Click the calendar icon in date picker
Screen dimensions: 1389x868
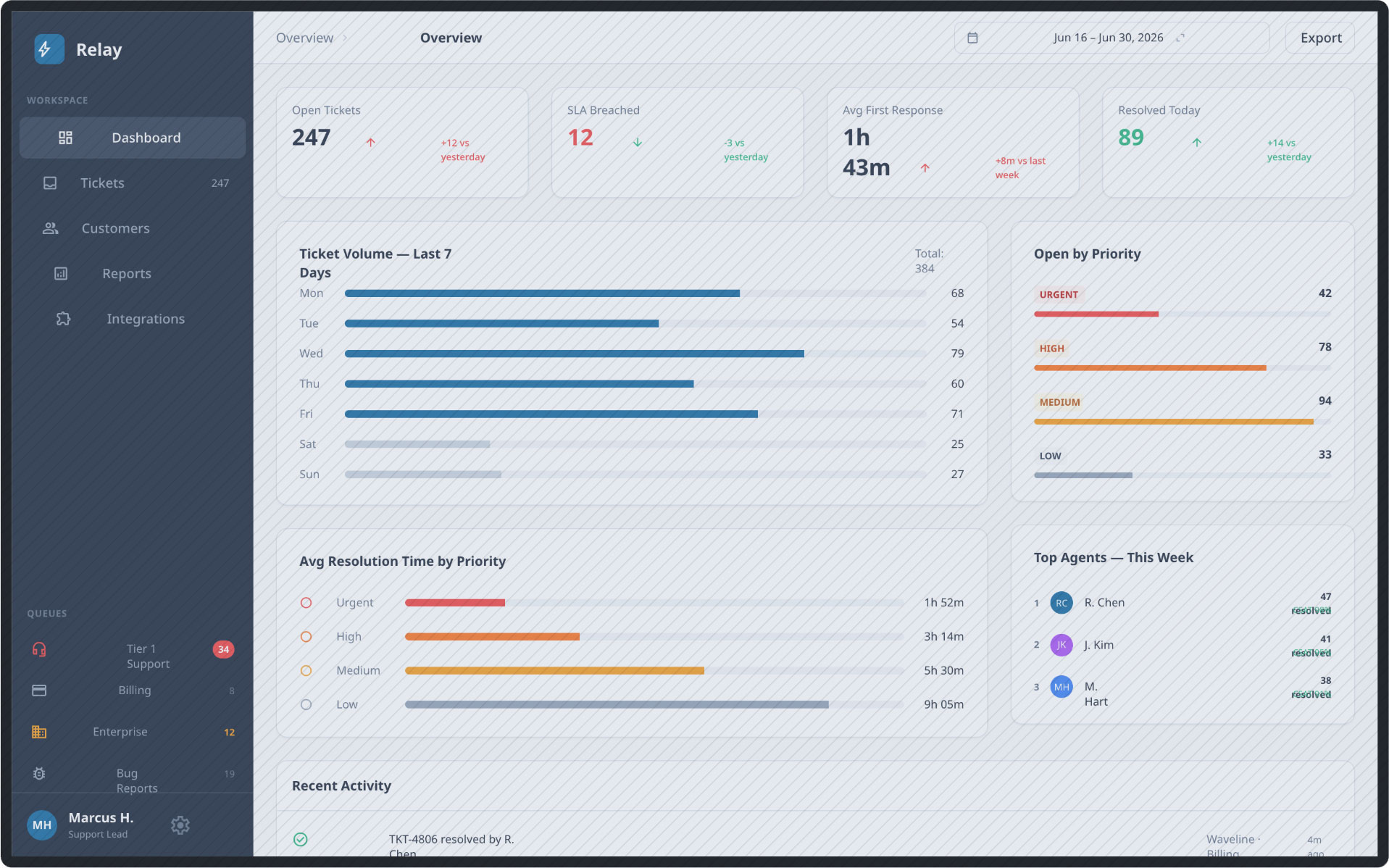[972, 38]
